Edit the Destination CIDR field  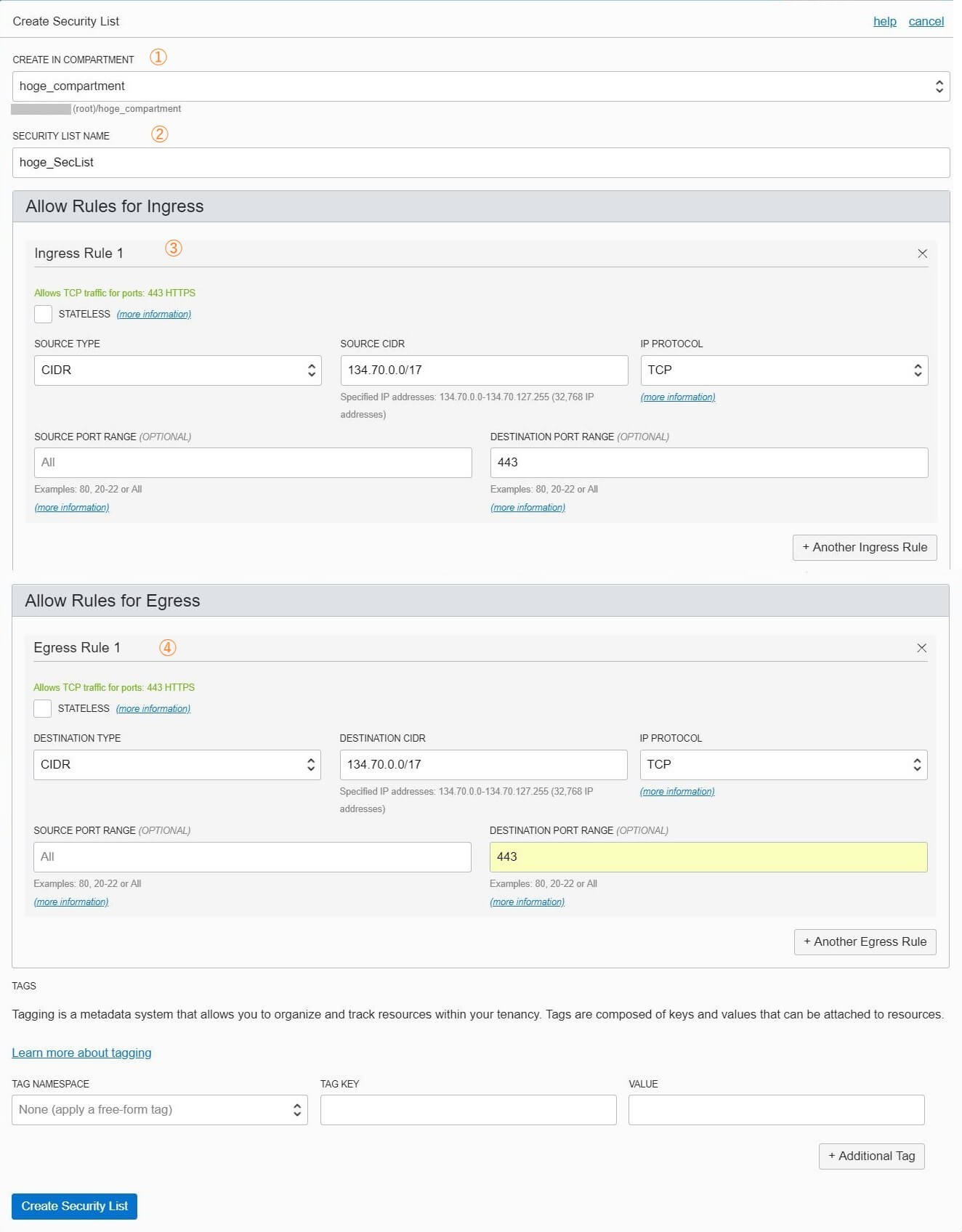[x=484, y=765]
